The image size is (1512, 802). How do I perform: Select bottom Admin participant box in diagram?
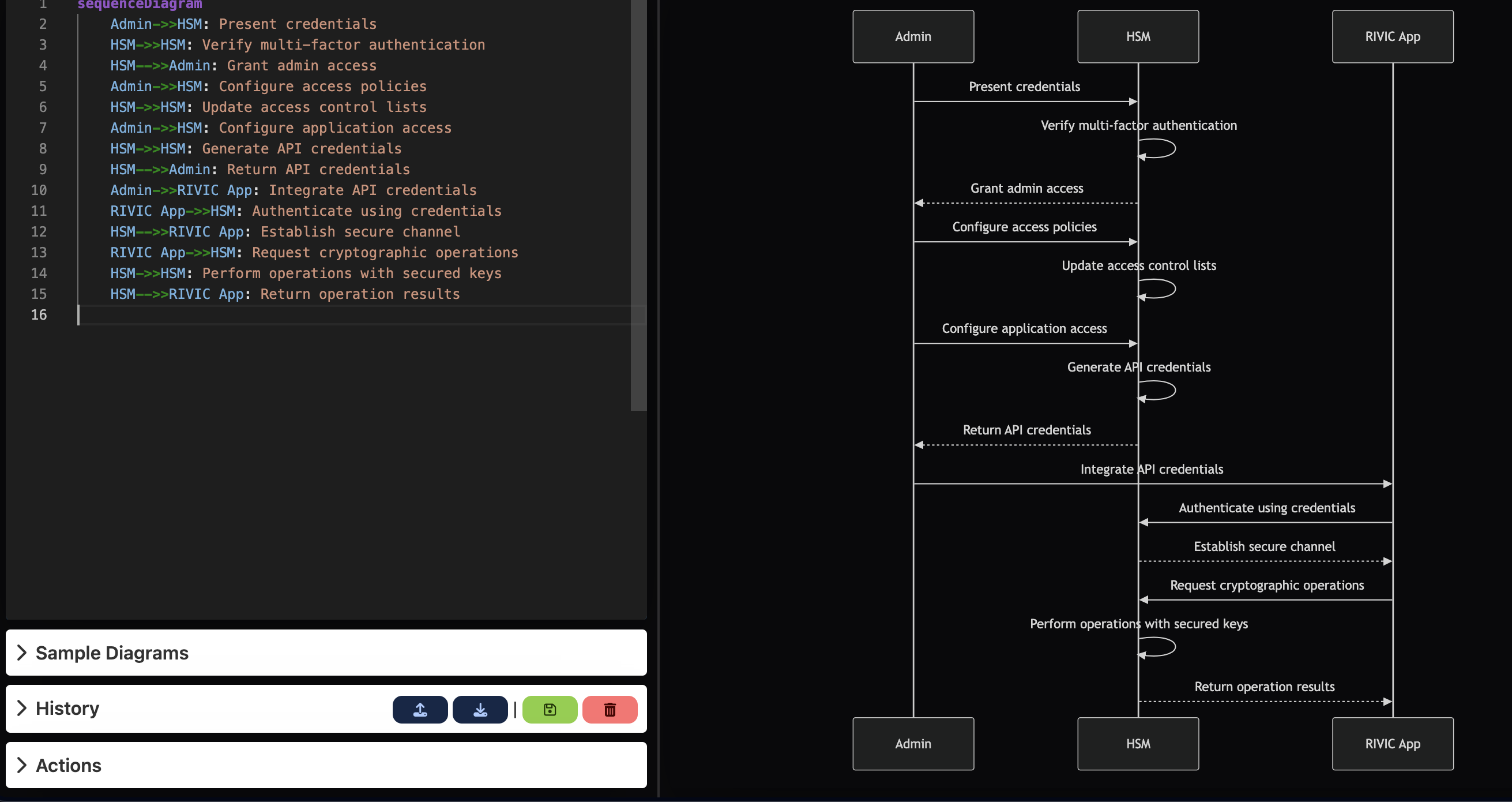pyautogui.click(x=913, y=743)
